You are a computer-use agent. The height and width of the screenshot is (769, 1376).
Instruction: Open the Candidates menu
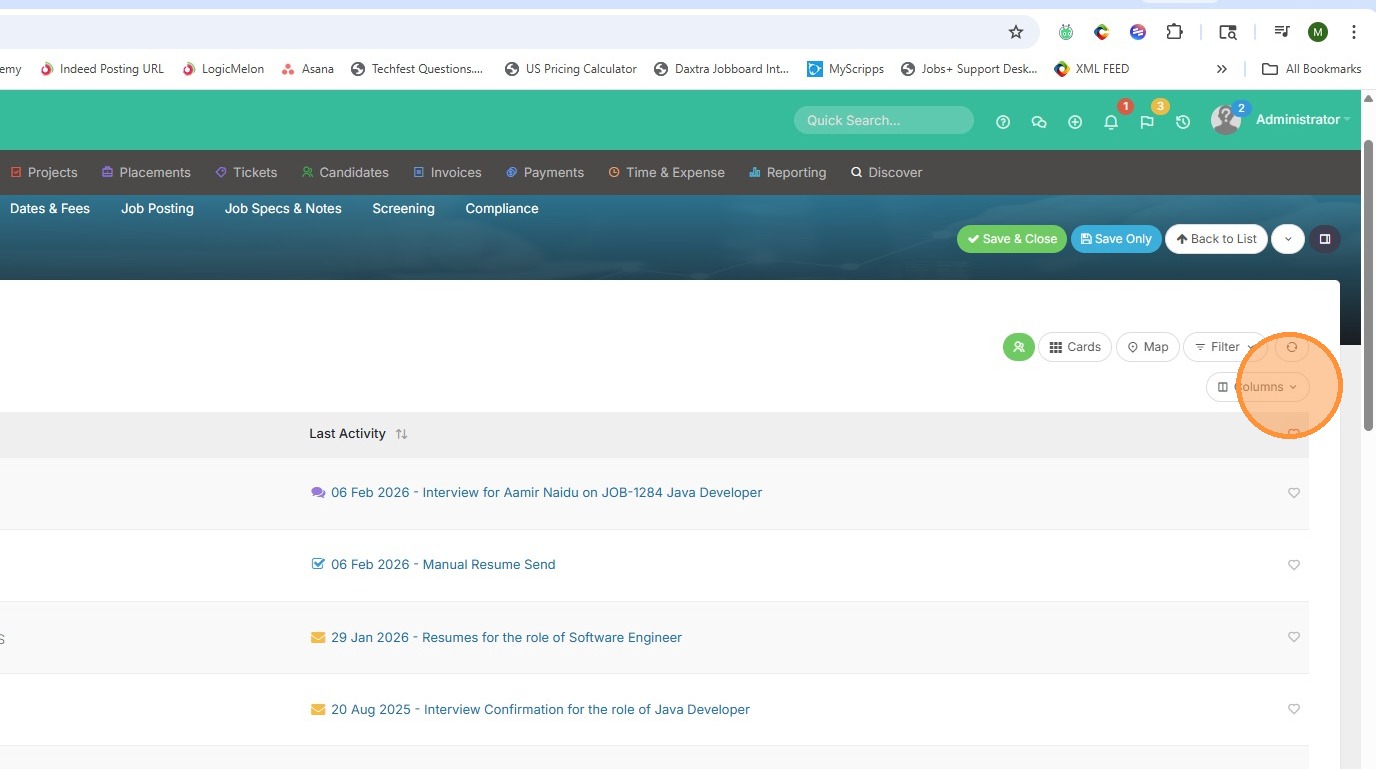345,172
